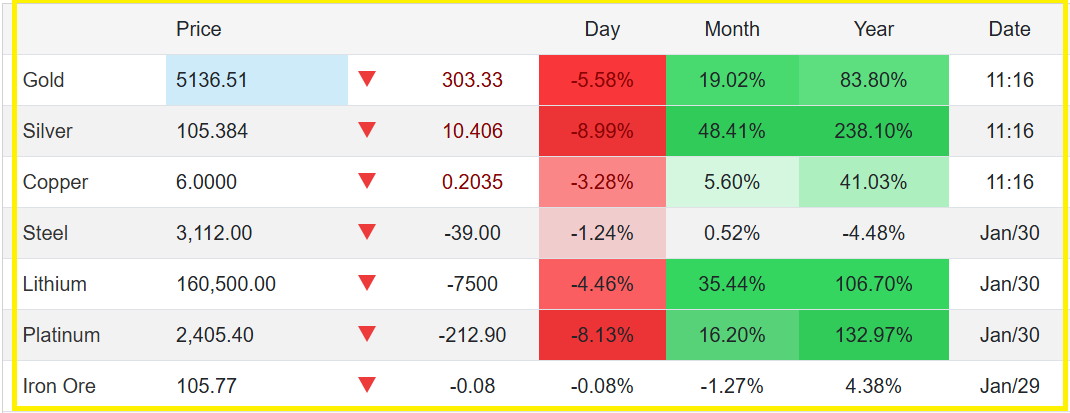Click the red down arrow in Copper row

[367, 181]
